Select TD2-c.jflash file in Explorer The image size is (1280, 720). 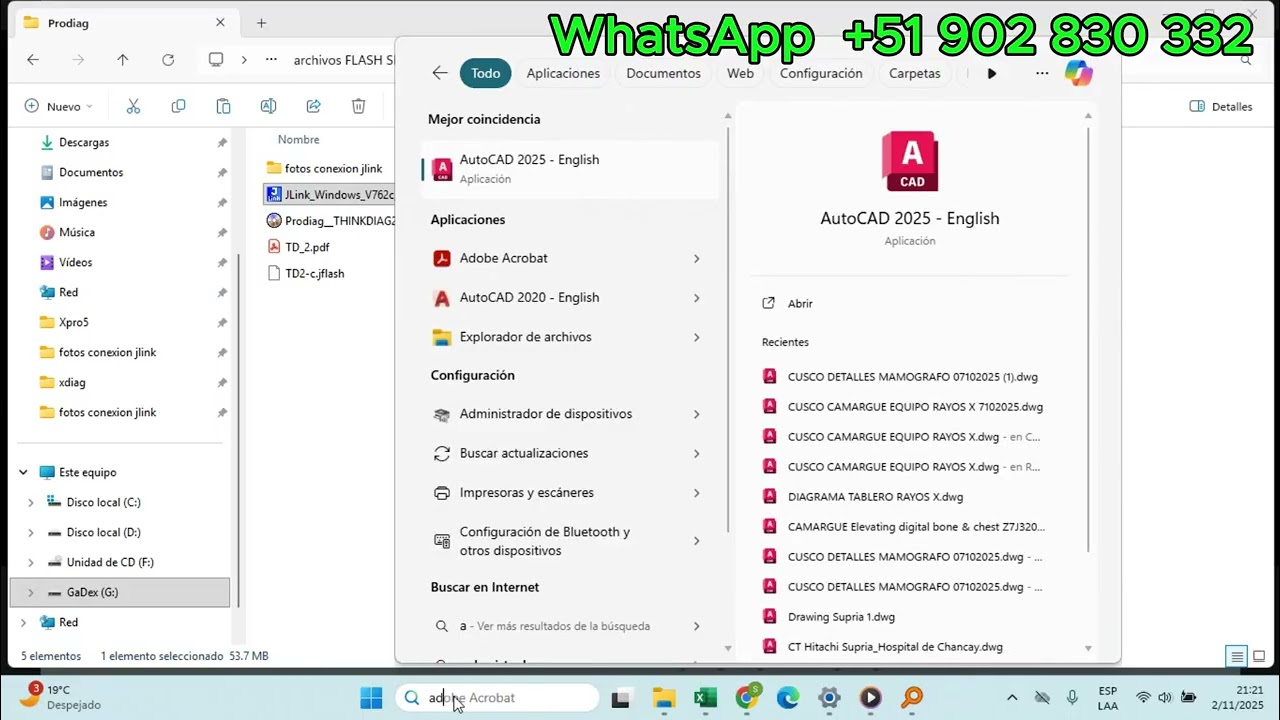pyautogui.click(x=314, y=273)
